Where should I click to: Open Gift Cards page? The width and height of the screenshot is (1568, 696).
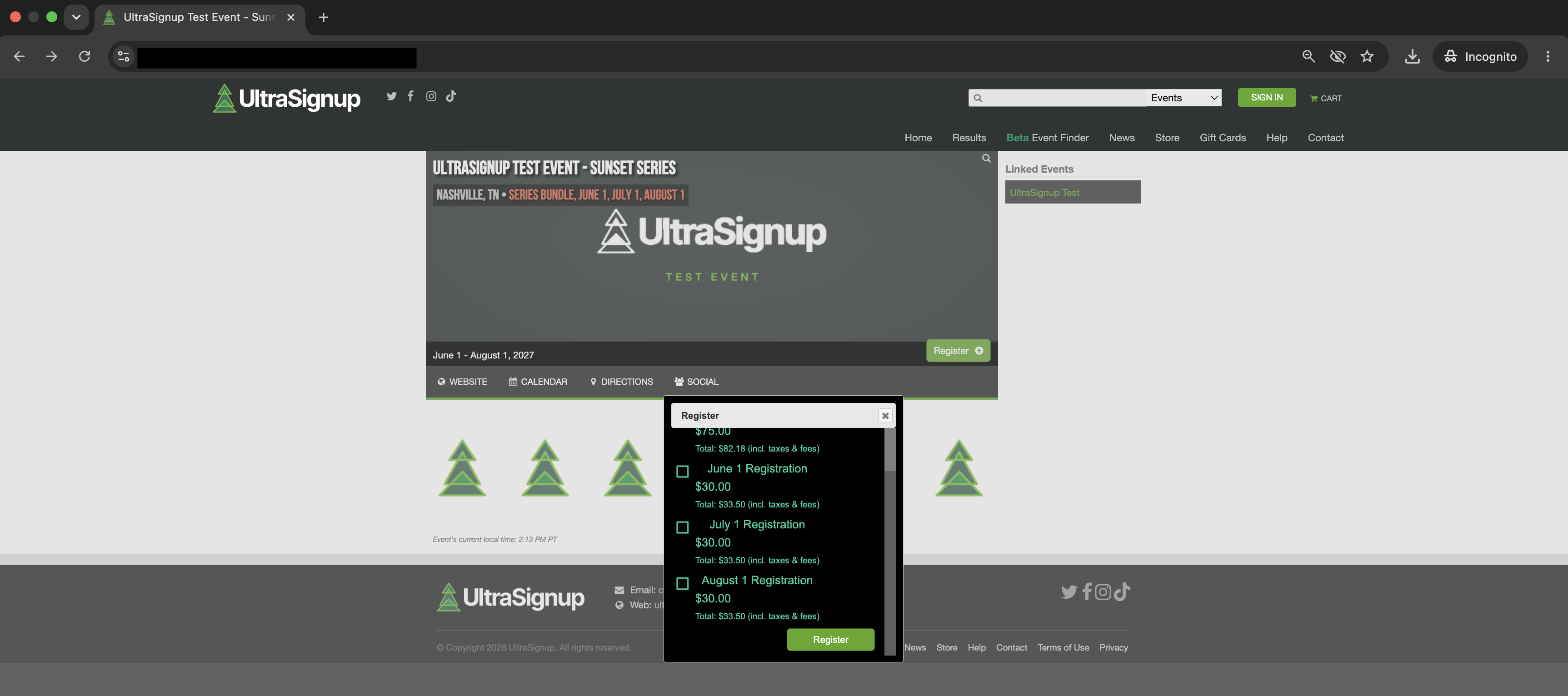(x=1222, y=138)
